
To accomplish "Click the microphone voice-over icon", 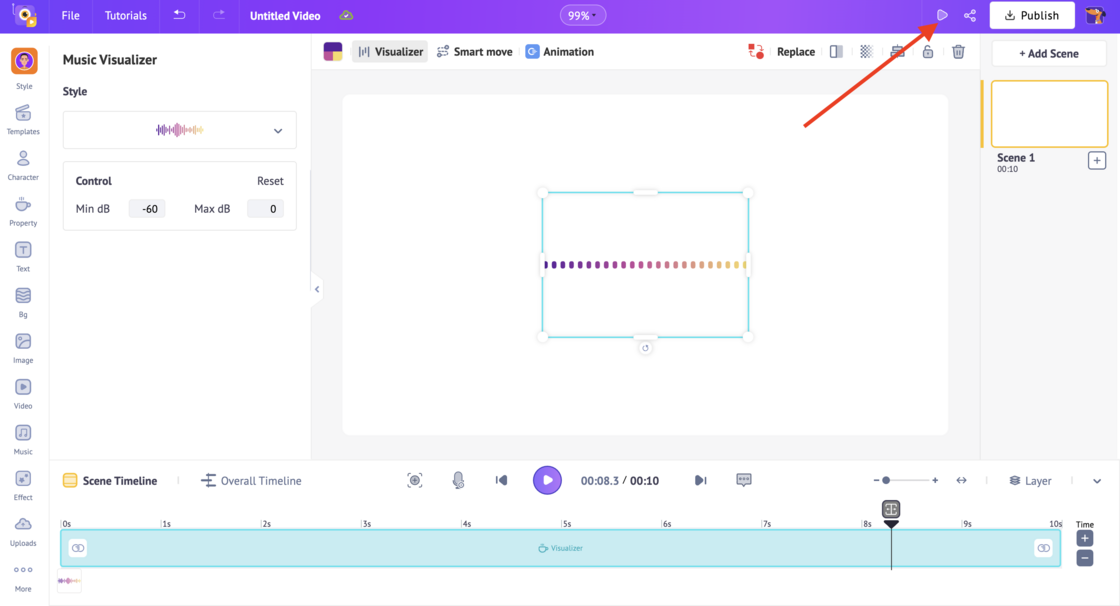I will (458, 481).
